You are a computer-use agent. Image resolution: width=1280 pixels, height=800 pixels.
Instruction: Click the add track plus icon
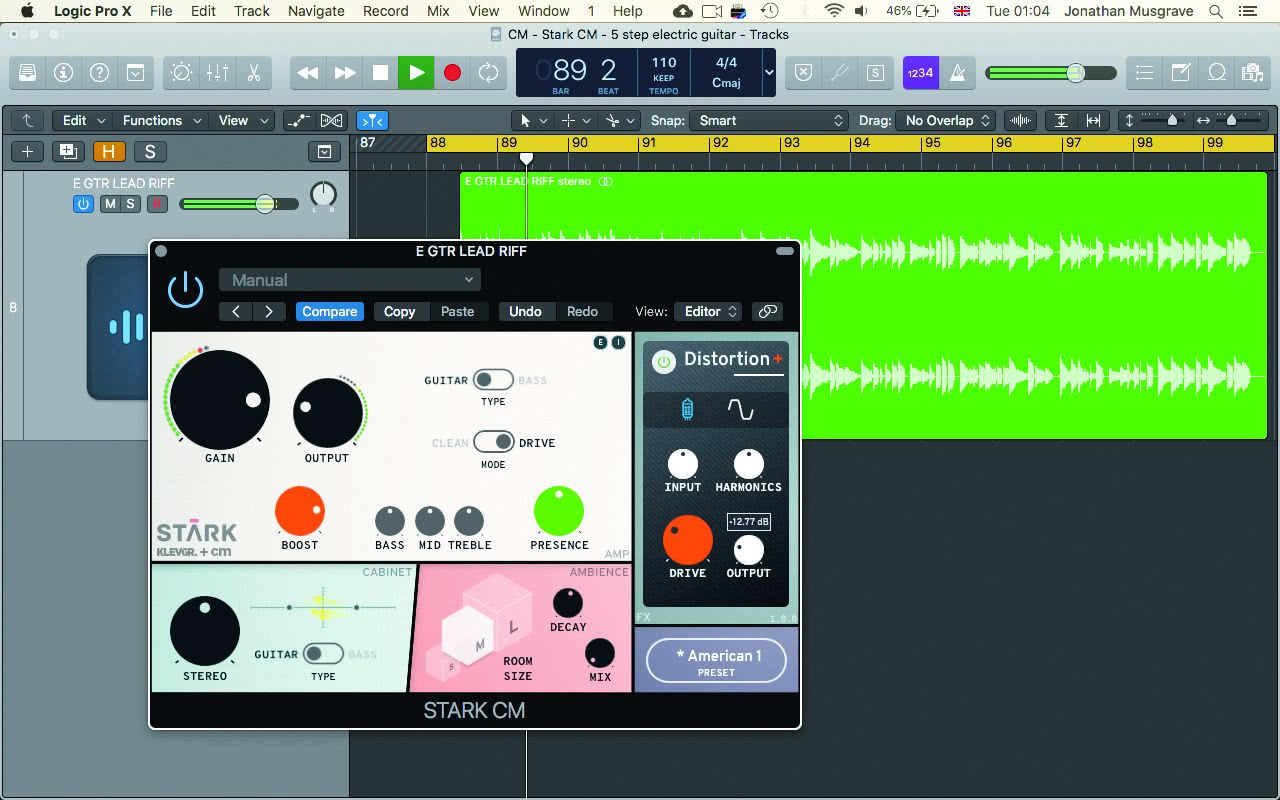coord(27,152)
